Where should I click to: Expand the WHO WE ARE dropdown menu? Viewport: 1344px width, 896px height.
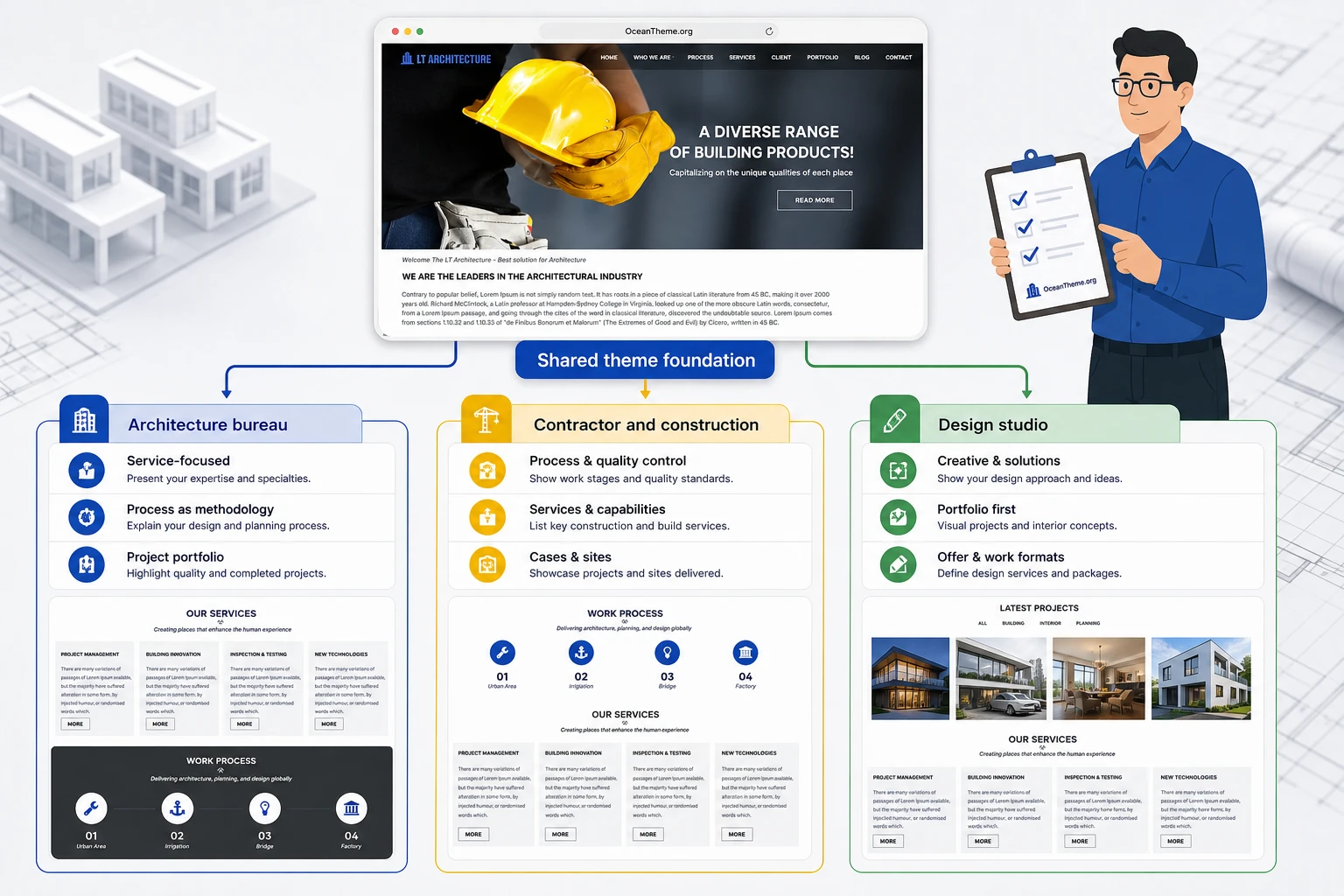click(x=653, y=58)
